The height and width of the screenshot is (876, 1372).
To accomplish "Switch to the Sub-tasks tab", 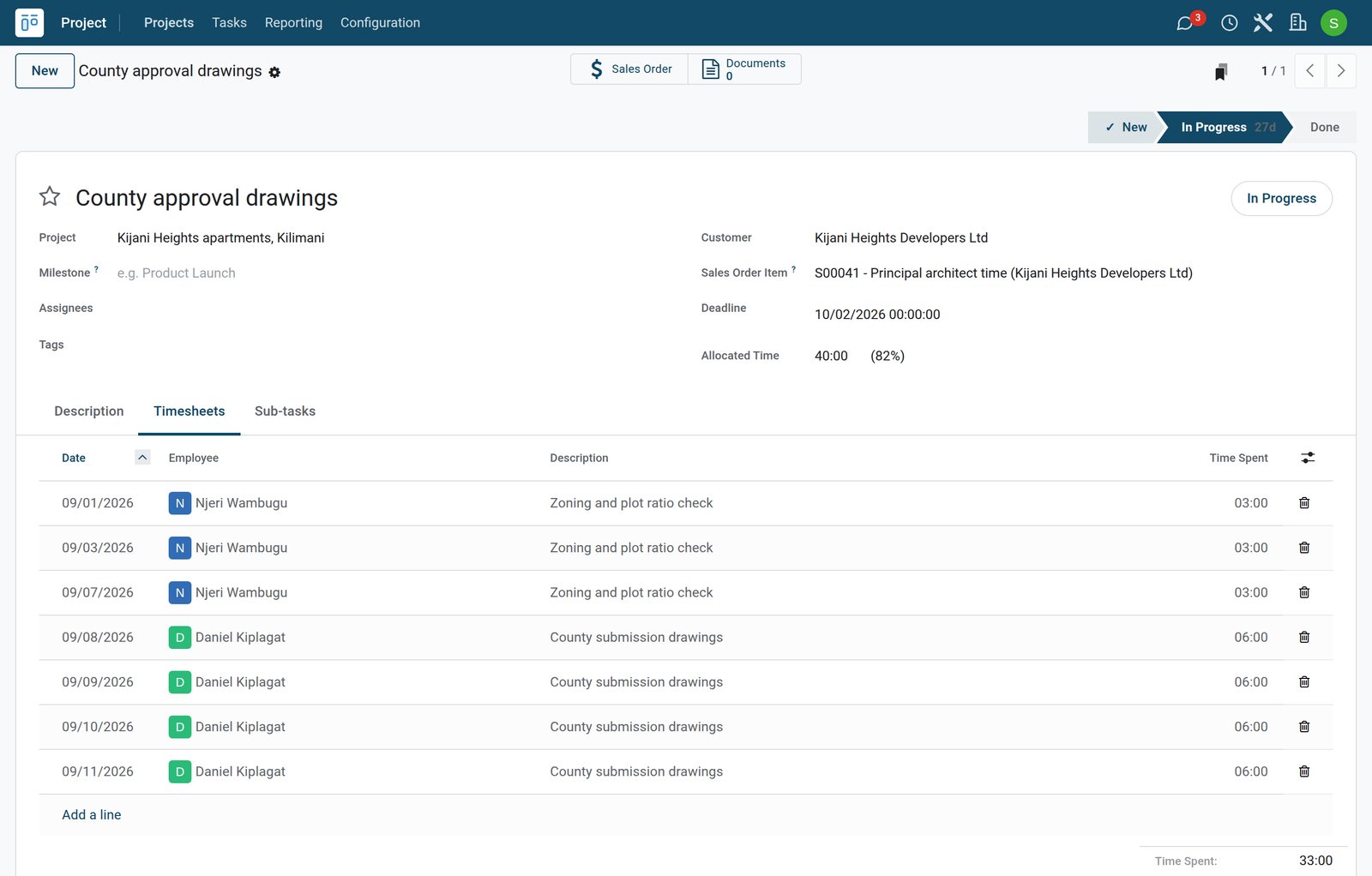I will pyautogui.click(x=285, y=411).
